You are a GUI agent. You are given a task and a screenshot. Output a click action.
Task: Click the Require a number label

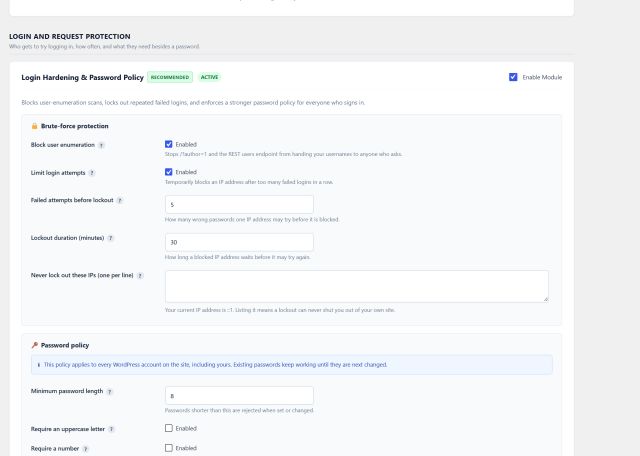[55, 449]
